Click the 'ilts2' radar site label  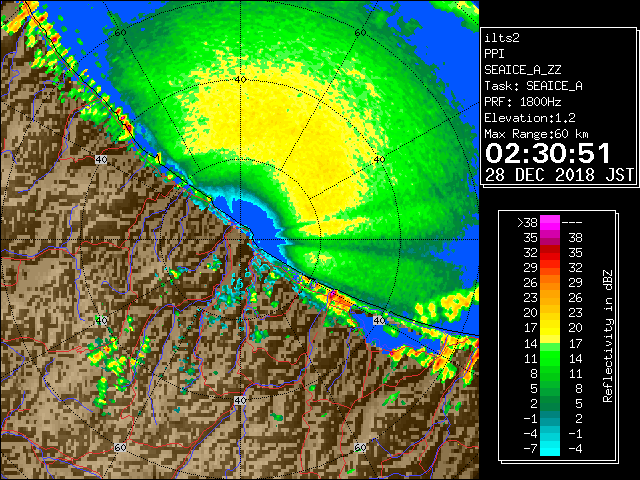click(502, 38)
